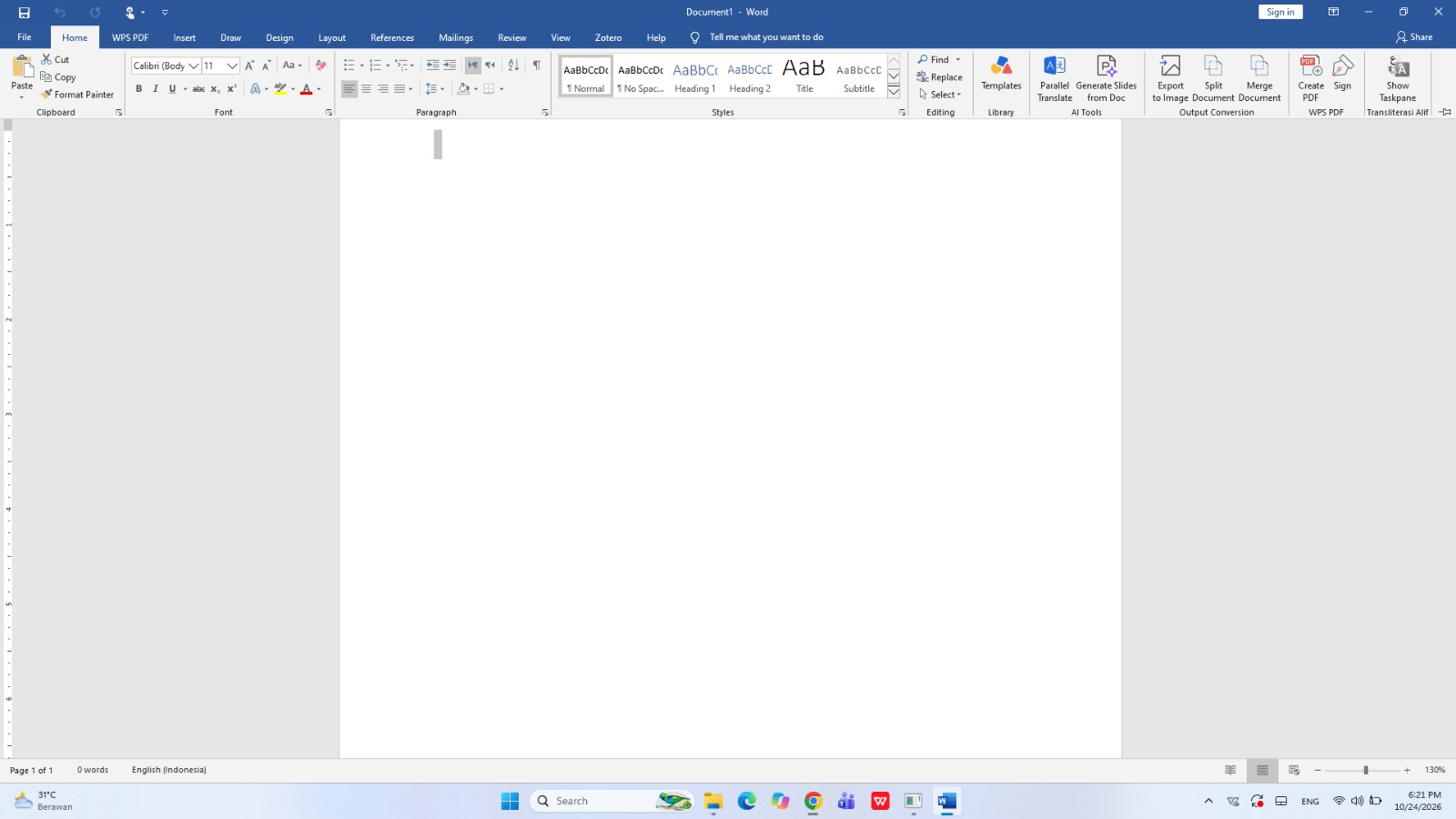Open the font size dropdown
Viewport: 1456px width, 819px height.
point(233,66)
